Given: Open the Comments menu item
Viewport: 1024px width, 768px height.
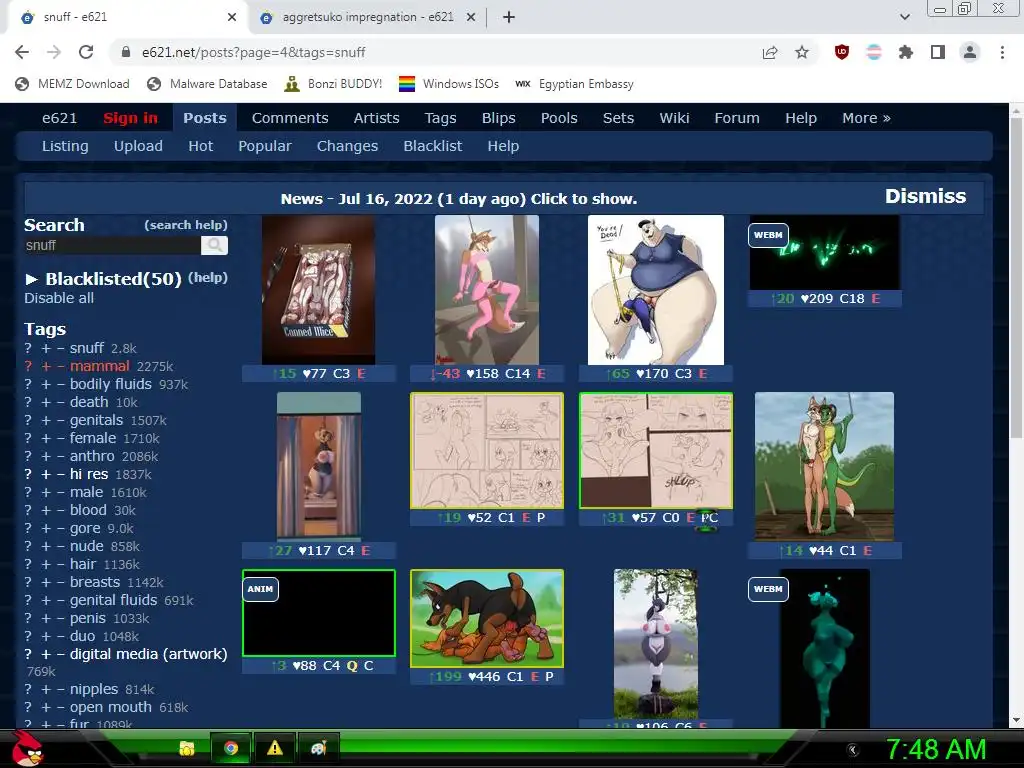Looking at the screenshot, I should click(290, 118).
